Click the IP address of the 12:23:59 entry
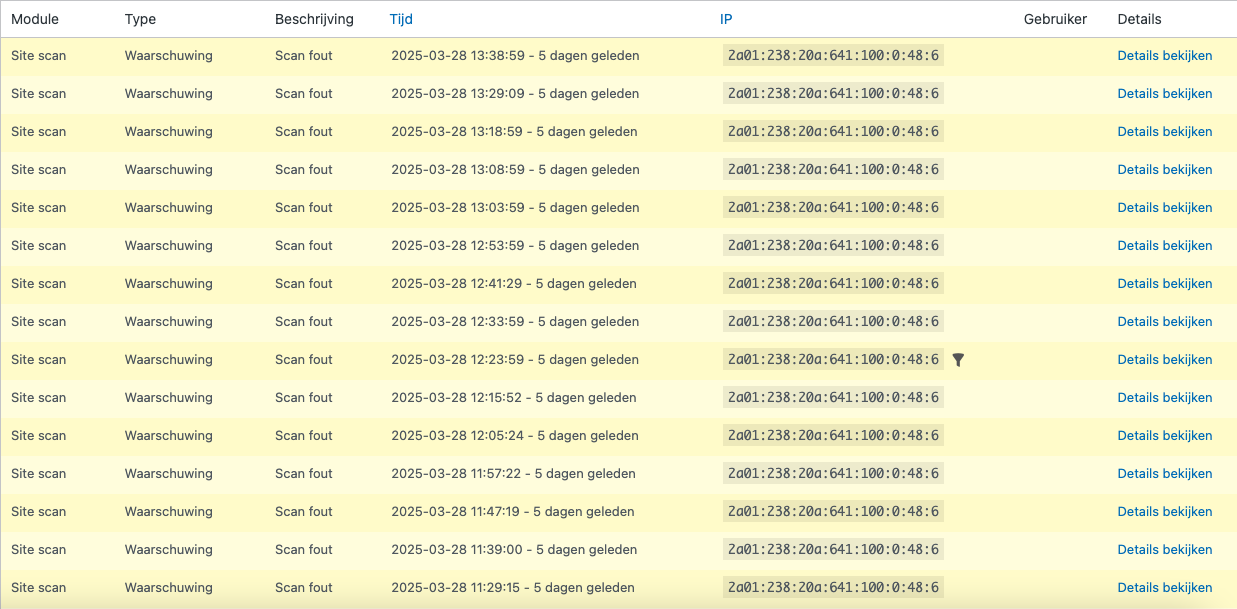Screen dimensions: 1237x609 [x=833, y=360]
